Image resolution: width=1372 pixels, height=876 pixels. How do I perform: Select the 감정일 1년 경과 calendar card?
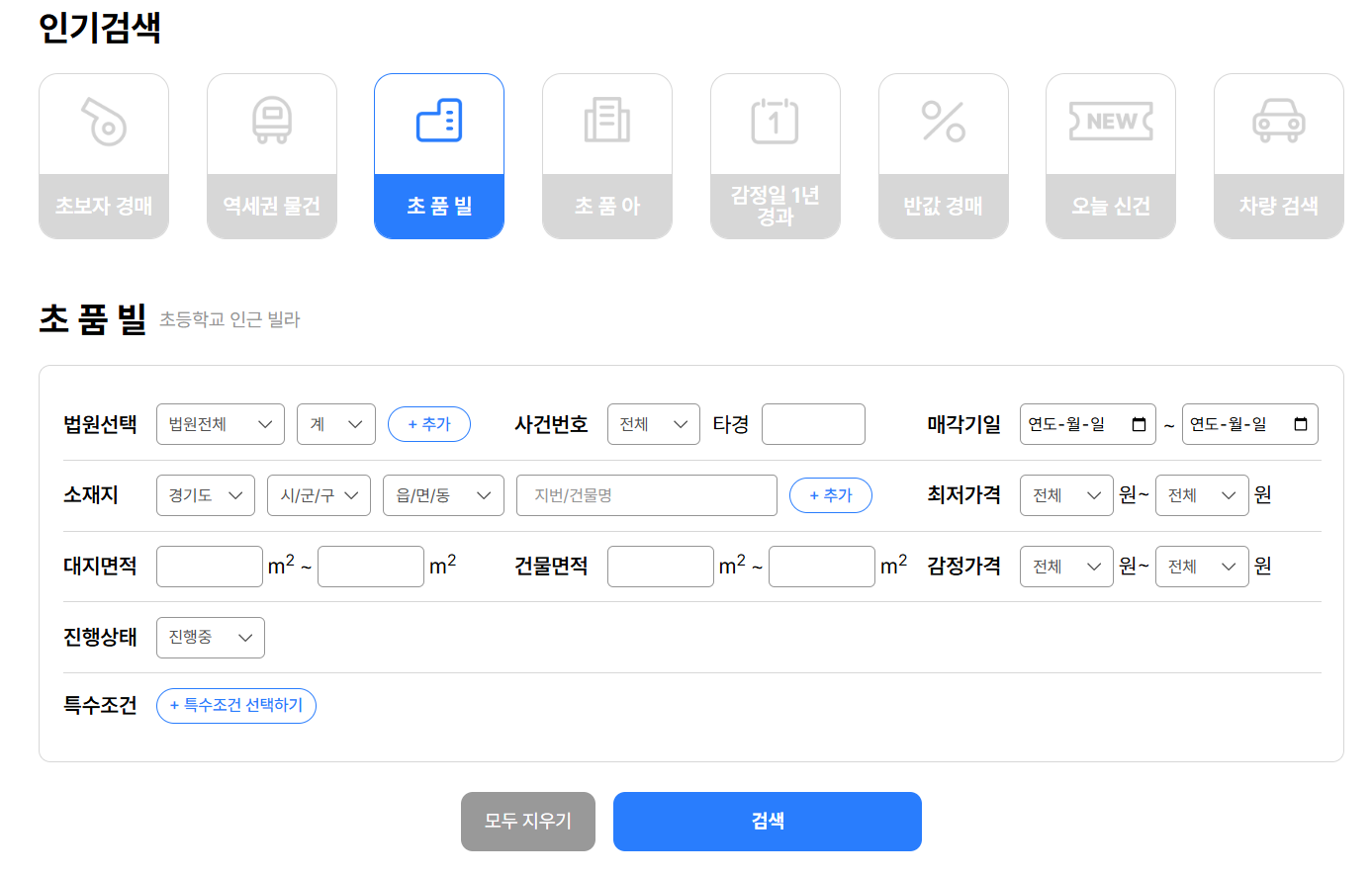776,156
